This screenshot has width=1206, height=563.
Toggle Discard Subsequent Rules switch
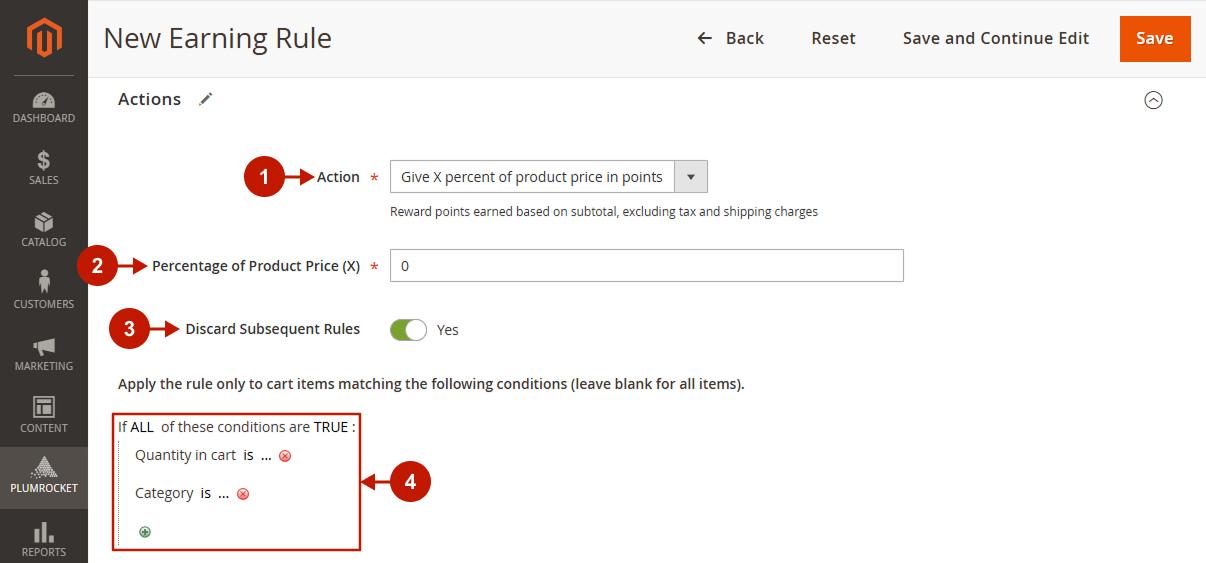408,329
